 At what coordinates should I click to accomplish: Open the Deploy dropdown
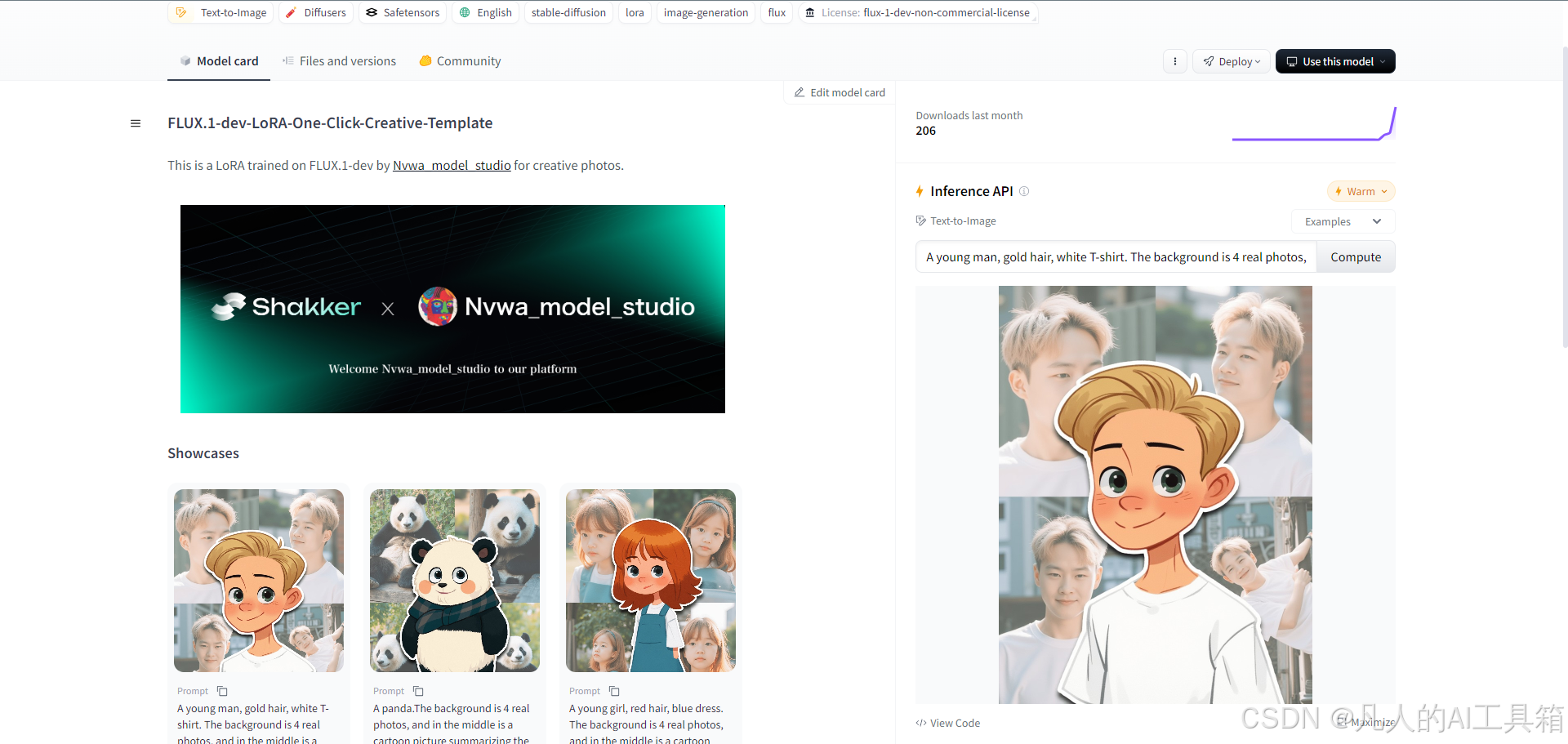click(x=1232, y=61)
